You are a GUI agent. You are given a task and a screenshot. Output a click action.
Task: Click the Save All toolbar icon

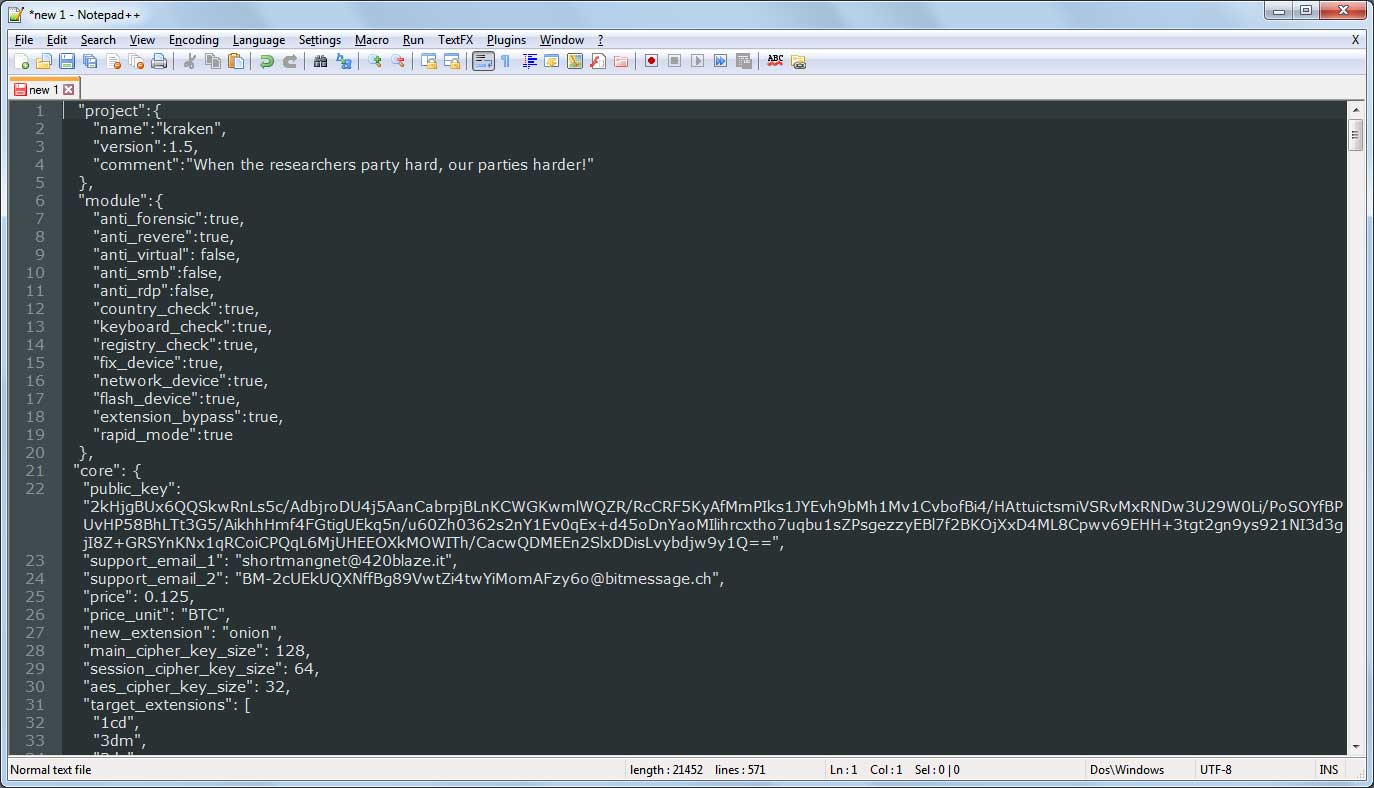pos(90,61)
